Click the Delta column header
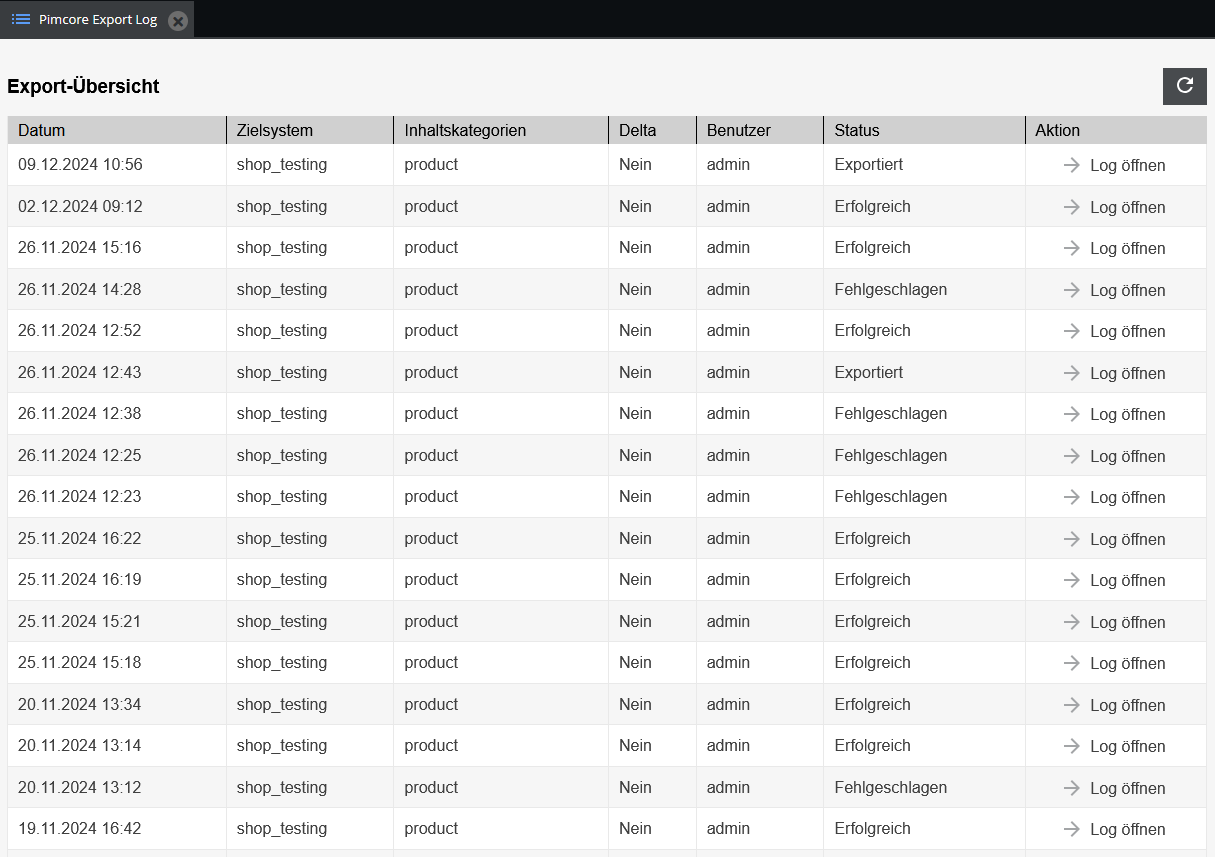 [652, 130]
